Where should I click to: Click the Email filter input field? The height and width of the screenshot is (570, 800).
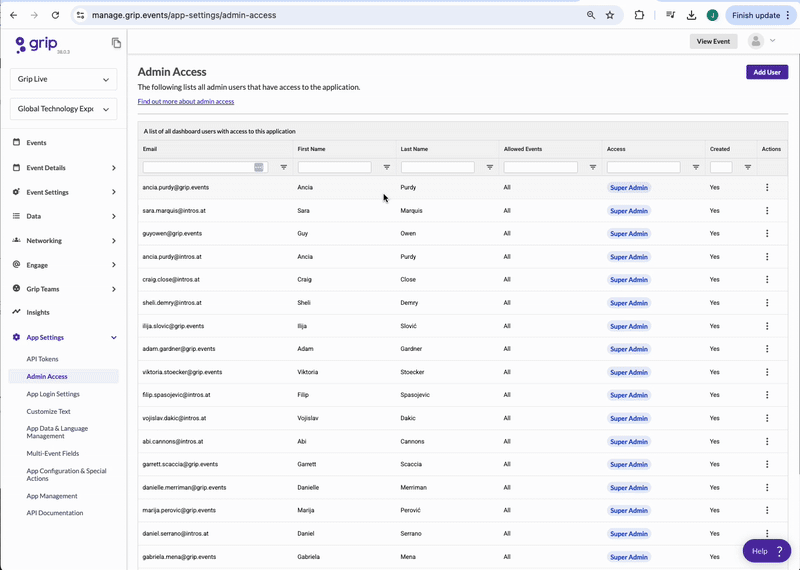coord(205,167)
